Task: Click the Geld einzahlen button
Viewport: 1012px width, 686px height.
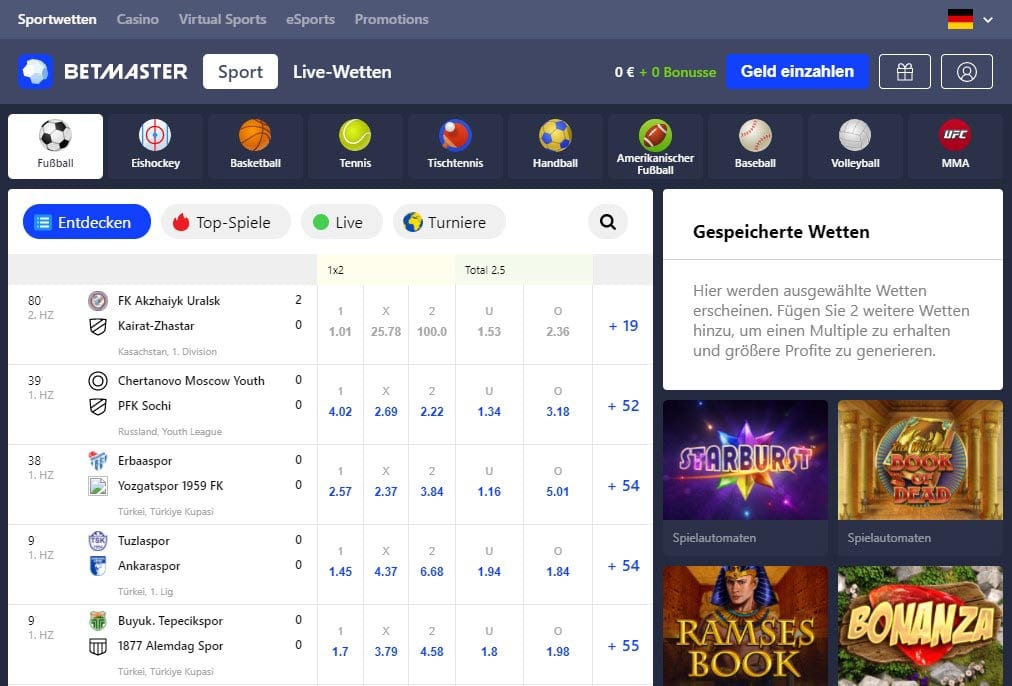Action: tap(797, 72)
